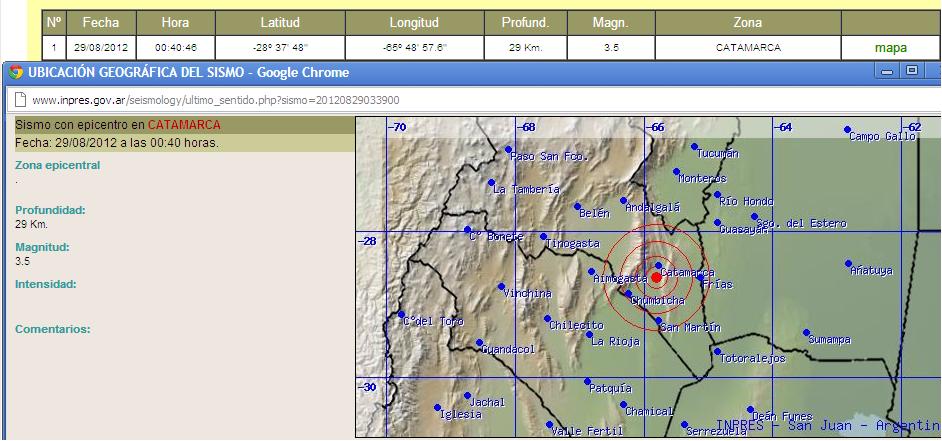The height and width of the screenshot is (441, 942).
Task: Click the red epicenter dot on map
Action: pyautogui.click(x=656, y=277)
